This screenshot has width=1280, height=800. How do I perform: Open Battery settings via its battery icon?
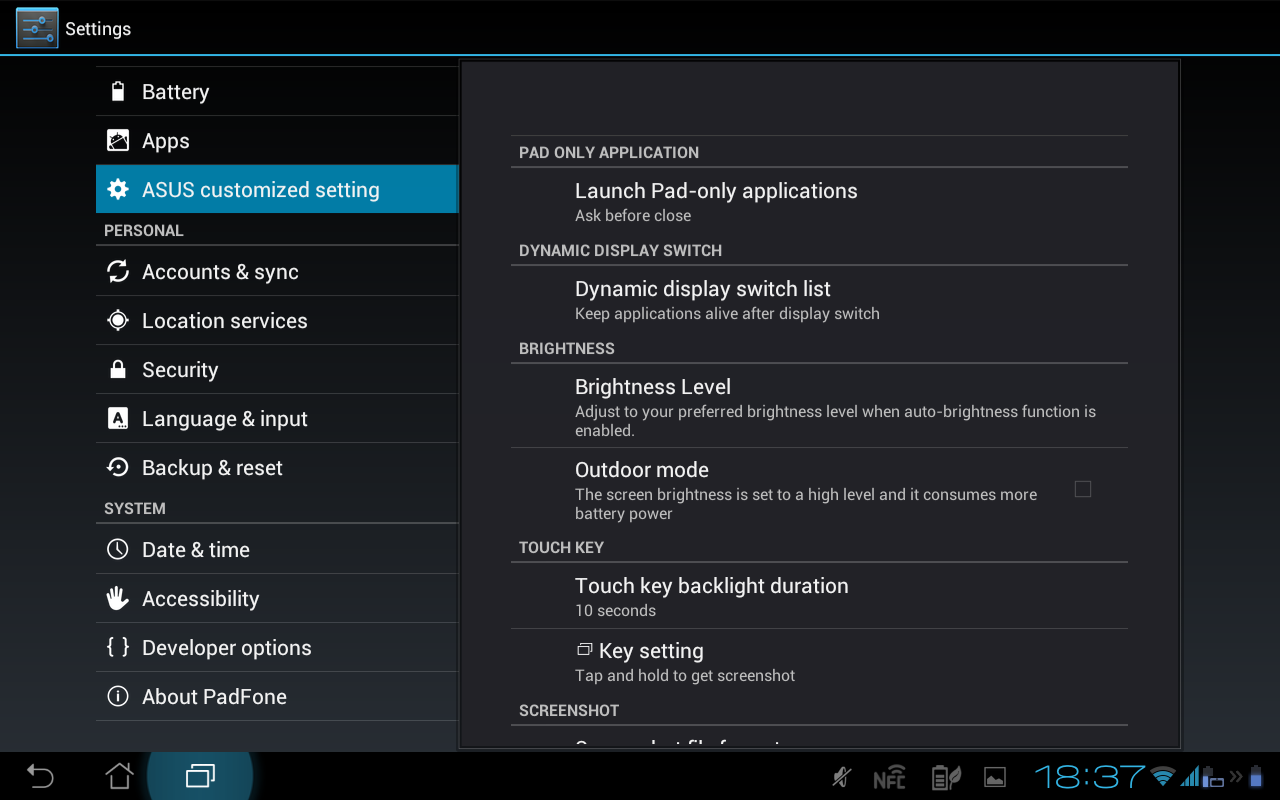[118, 92]
